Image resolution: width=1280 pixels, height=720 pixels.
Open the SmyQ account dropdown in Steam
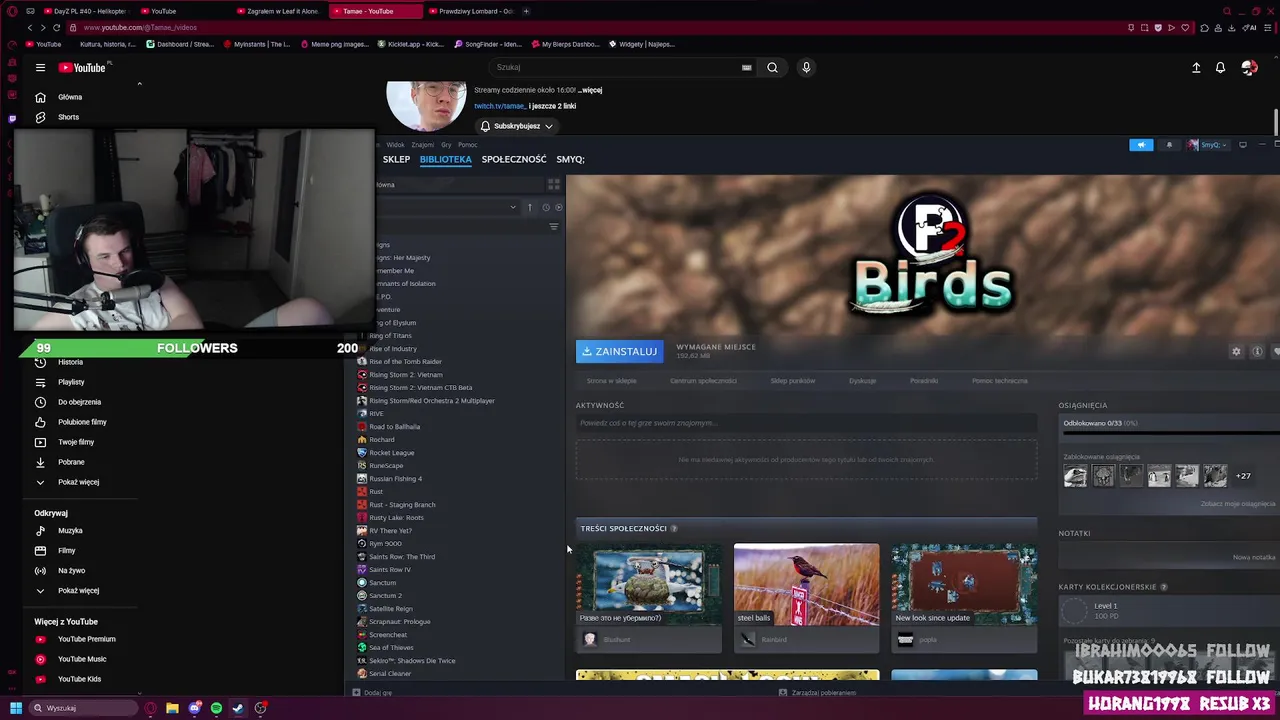1207,145
